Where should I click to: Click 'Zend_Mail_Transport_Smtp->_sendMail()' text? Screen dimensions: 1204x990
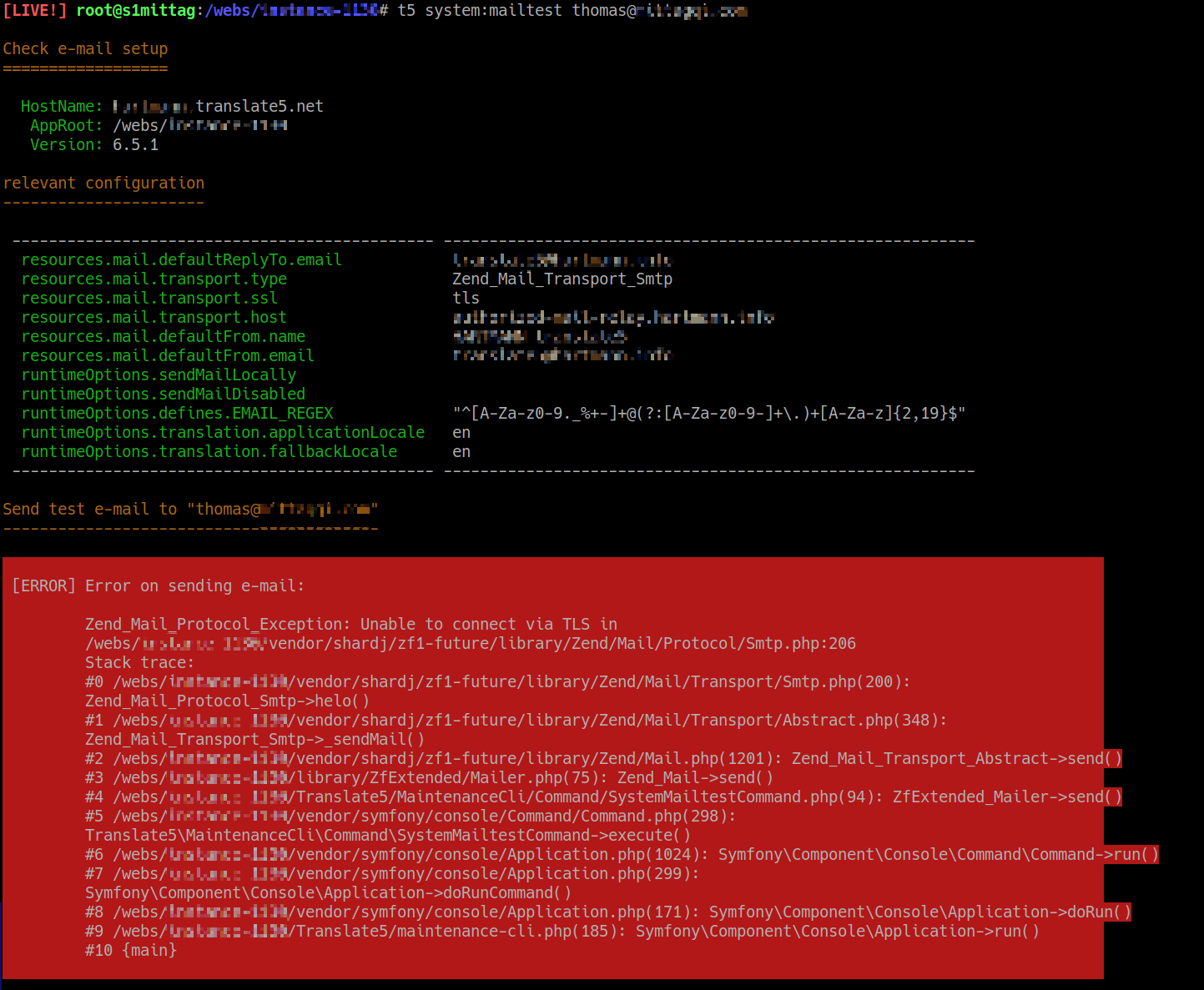tap(254, 739)
